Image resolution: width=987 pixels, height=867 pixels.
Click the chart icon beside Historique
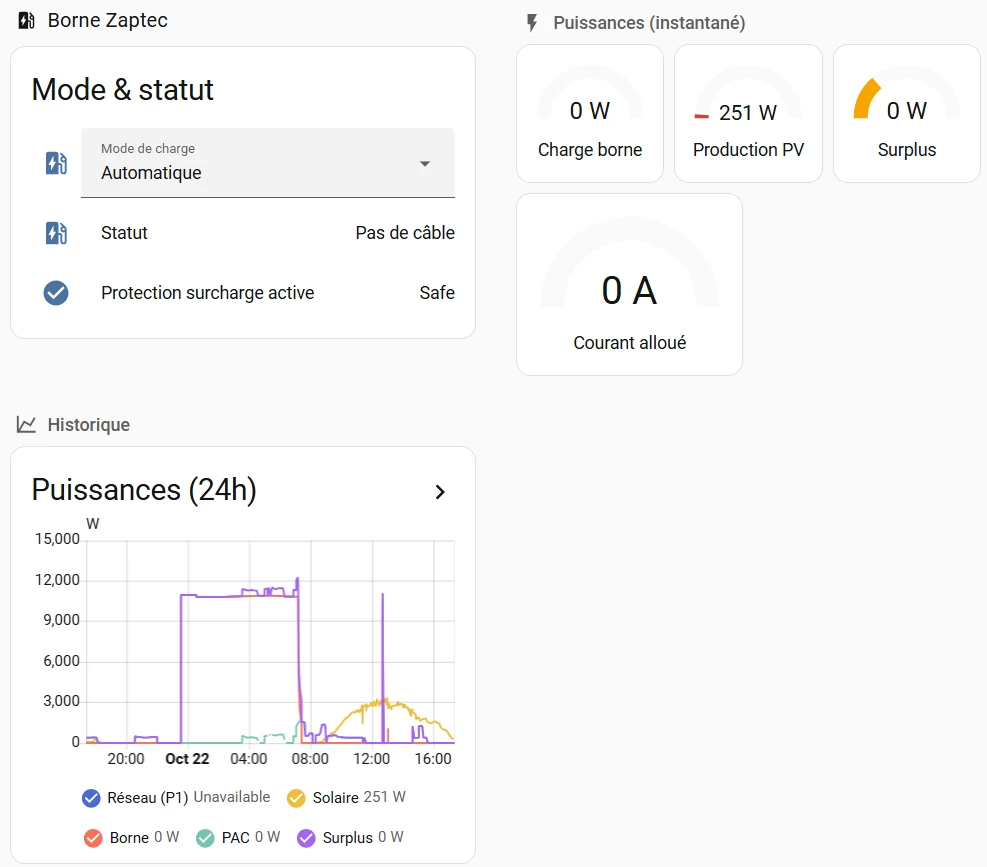[26, 424]
